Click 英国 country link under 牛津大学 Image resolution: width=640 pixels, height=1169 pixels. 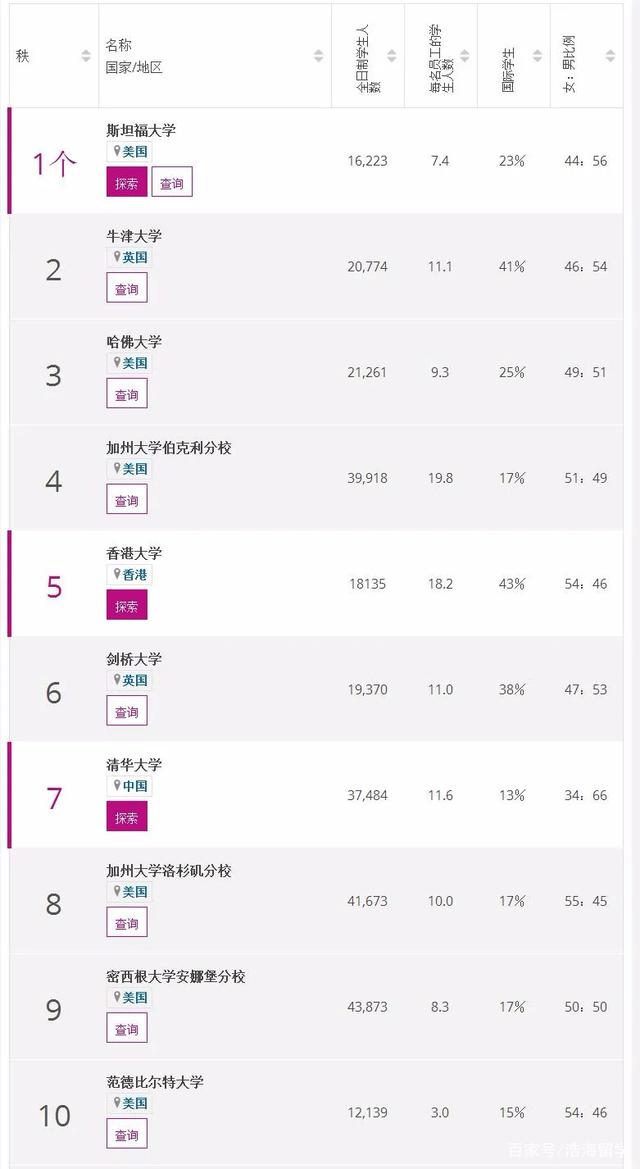(135, 257)
